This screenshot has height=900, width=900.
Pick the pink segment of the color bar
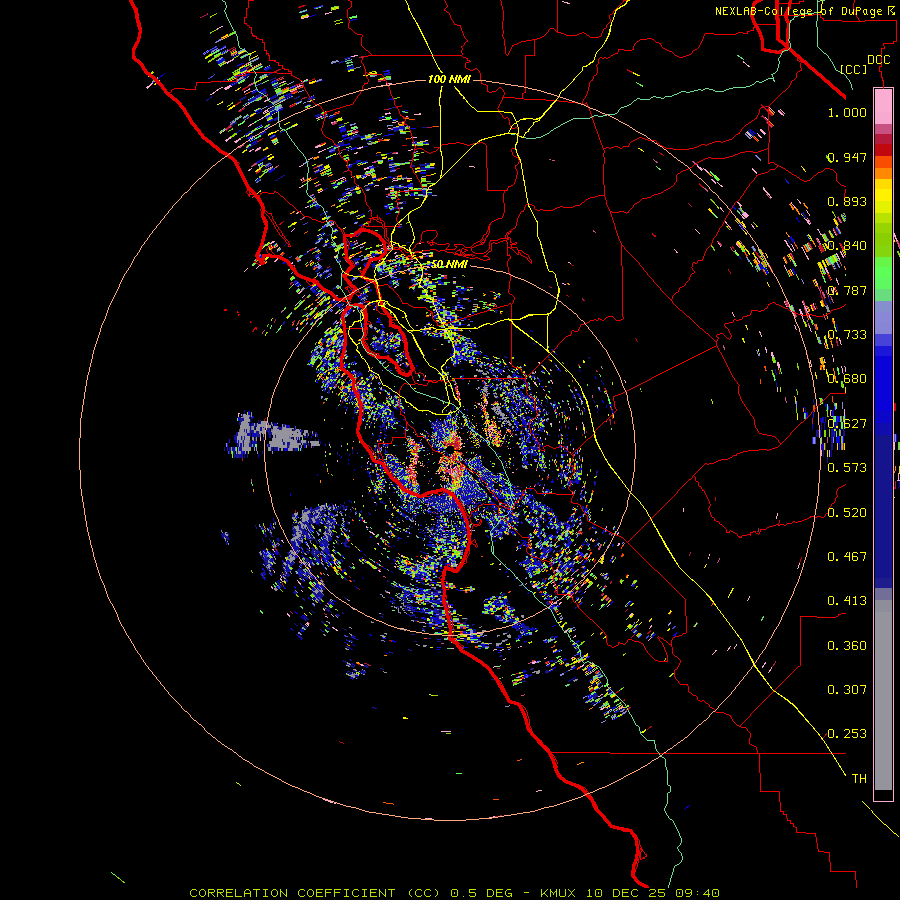[883, 107]
